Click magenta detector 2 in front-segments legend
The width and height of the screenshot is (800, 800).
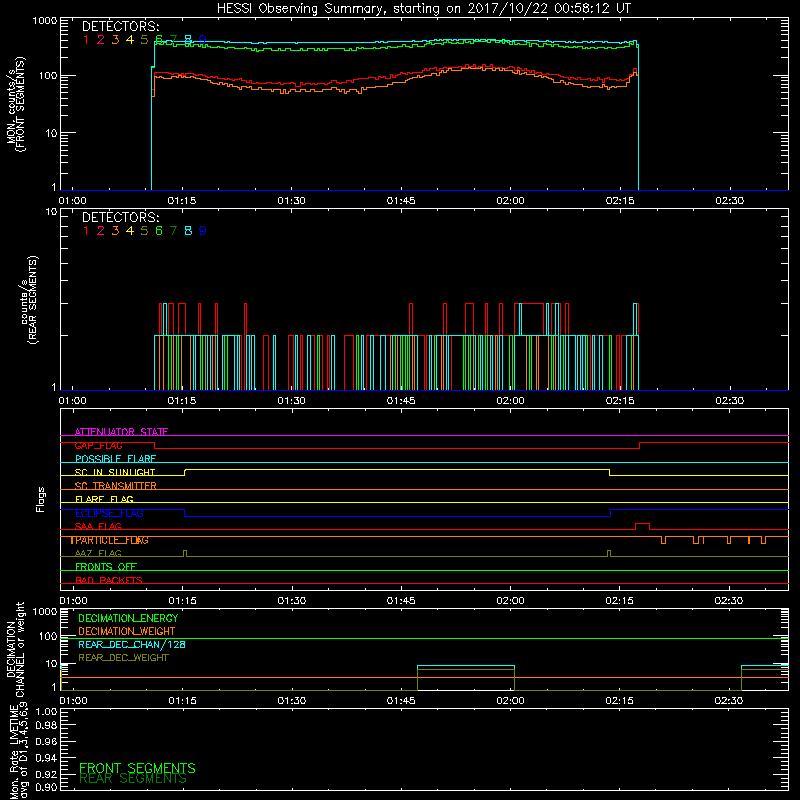(x=101, y=40)
